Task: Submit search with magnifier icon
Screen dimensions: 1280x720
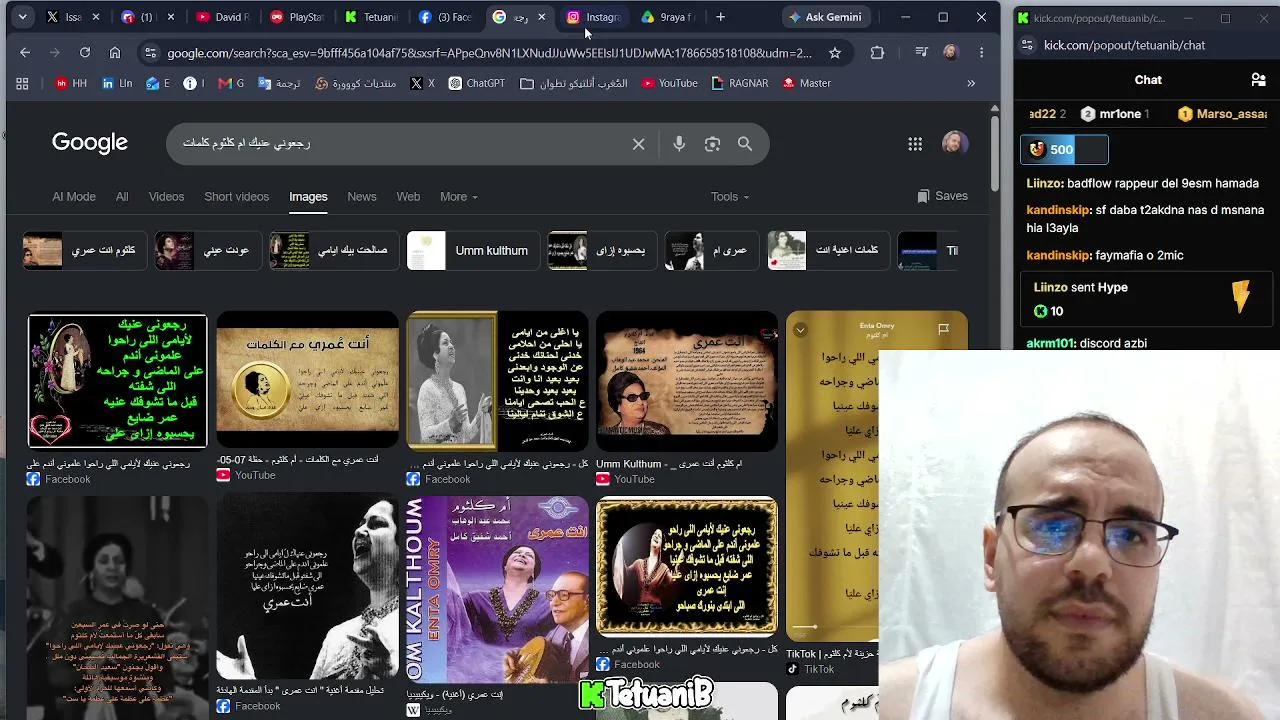Action: [x=745, y=144]
